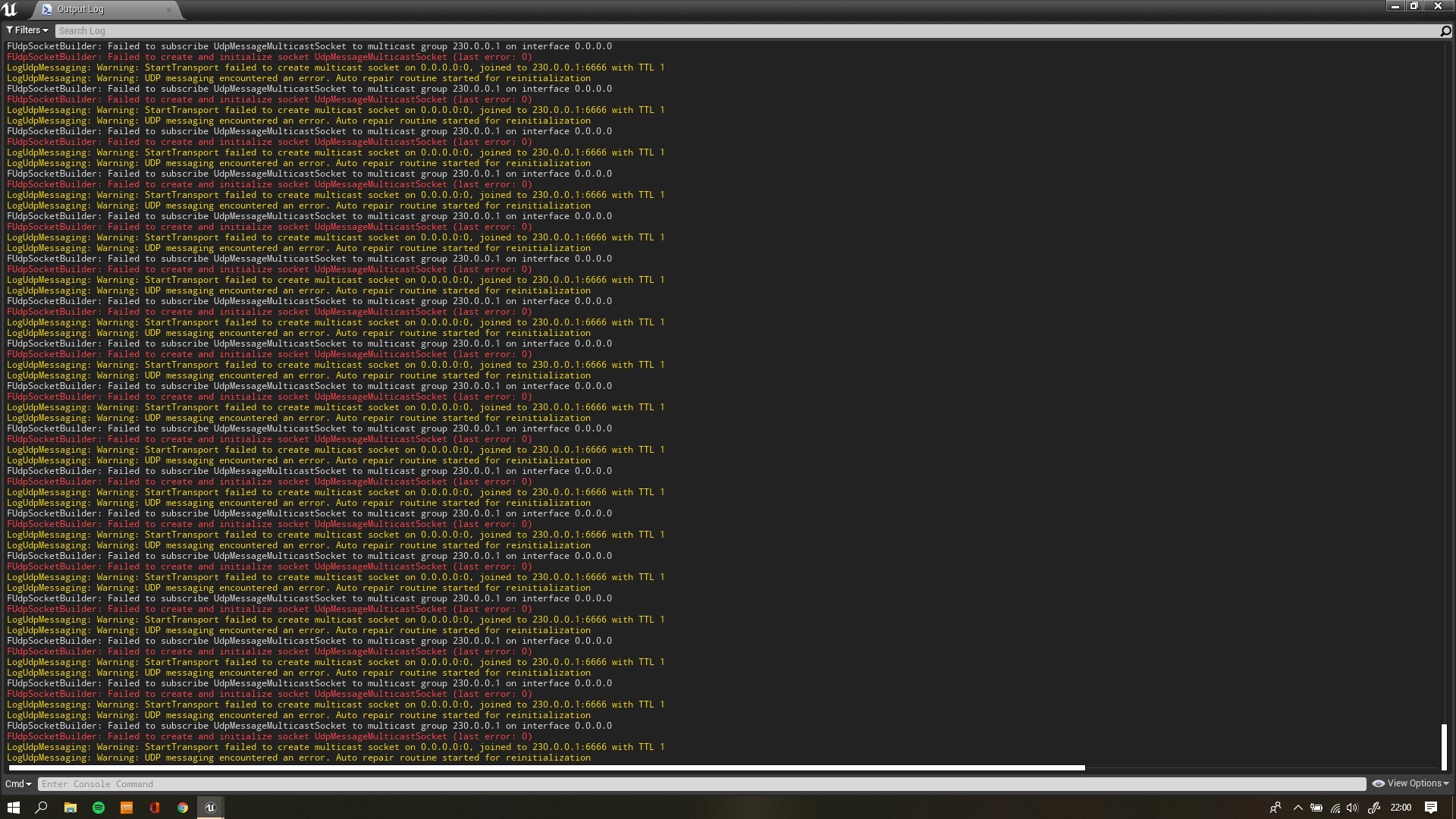
Task: Click the magnifier icon in Search Log
Action: coord(1445,31)
